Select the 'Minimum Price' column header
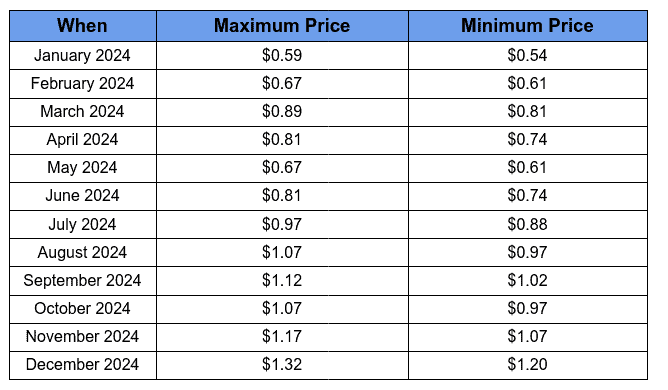The width and height of the screenshot is (668, 390). [527, 26]
